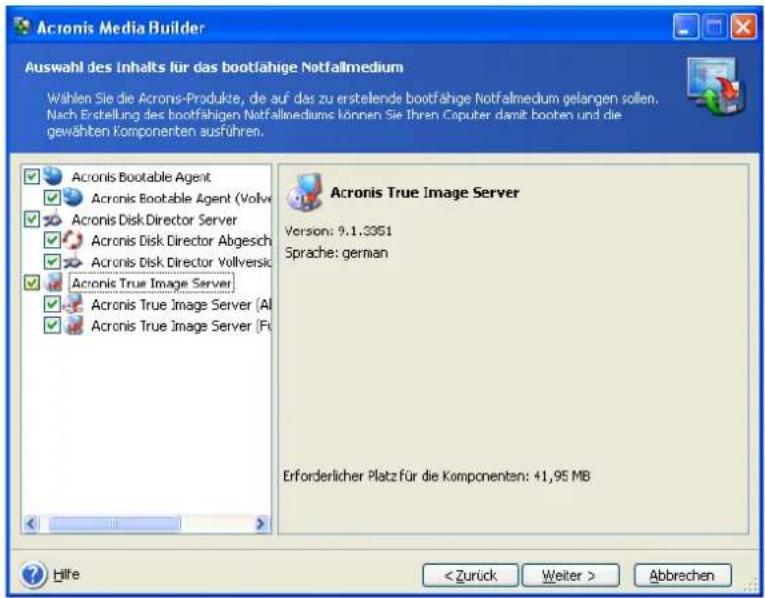The width and height of the screenshot is (765, 598).
Task: Click the icon beside Disk Director Vollversion
Action: (73, 262)
